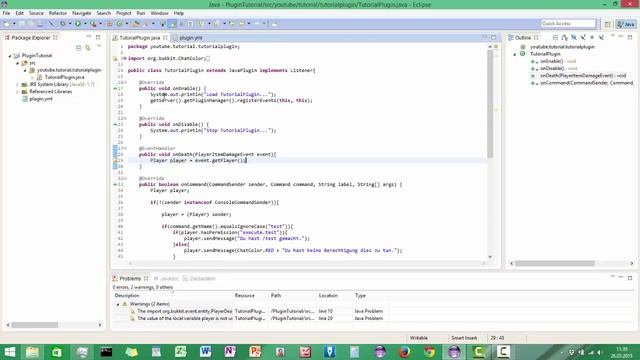Close the TutorialPlugin.java editor tab
The width and height of the screenshot is (640, 360).
point(165,38)
